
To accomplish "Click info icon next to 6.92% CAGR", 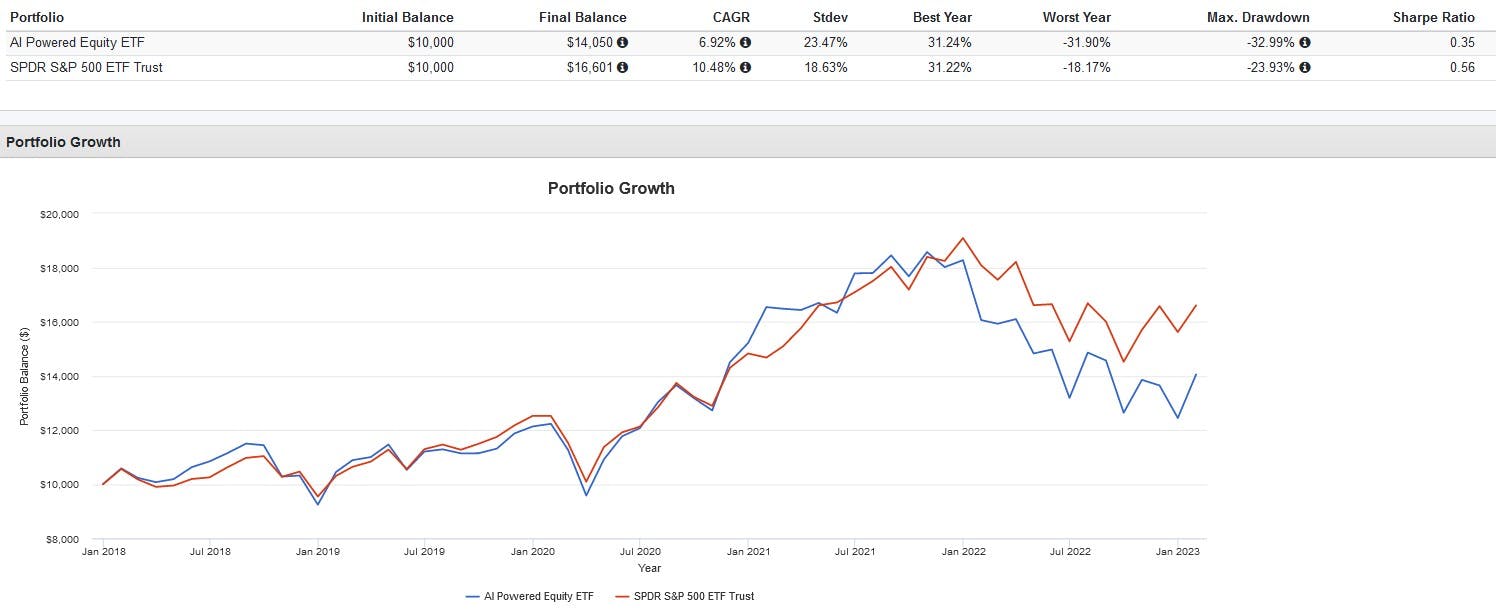I will coord(745,43).
